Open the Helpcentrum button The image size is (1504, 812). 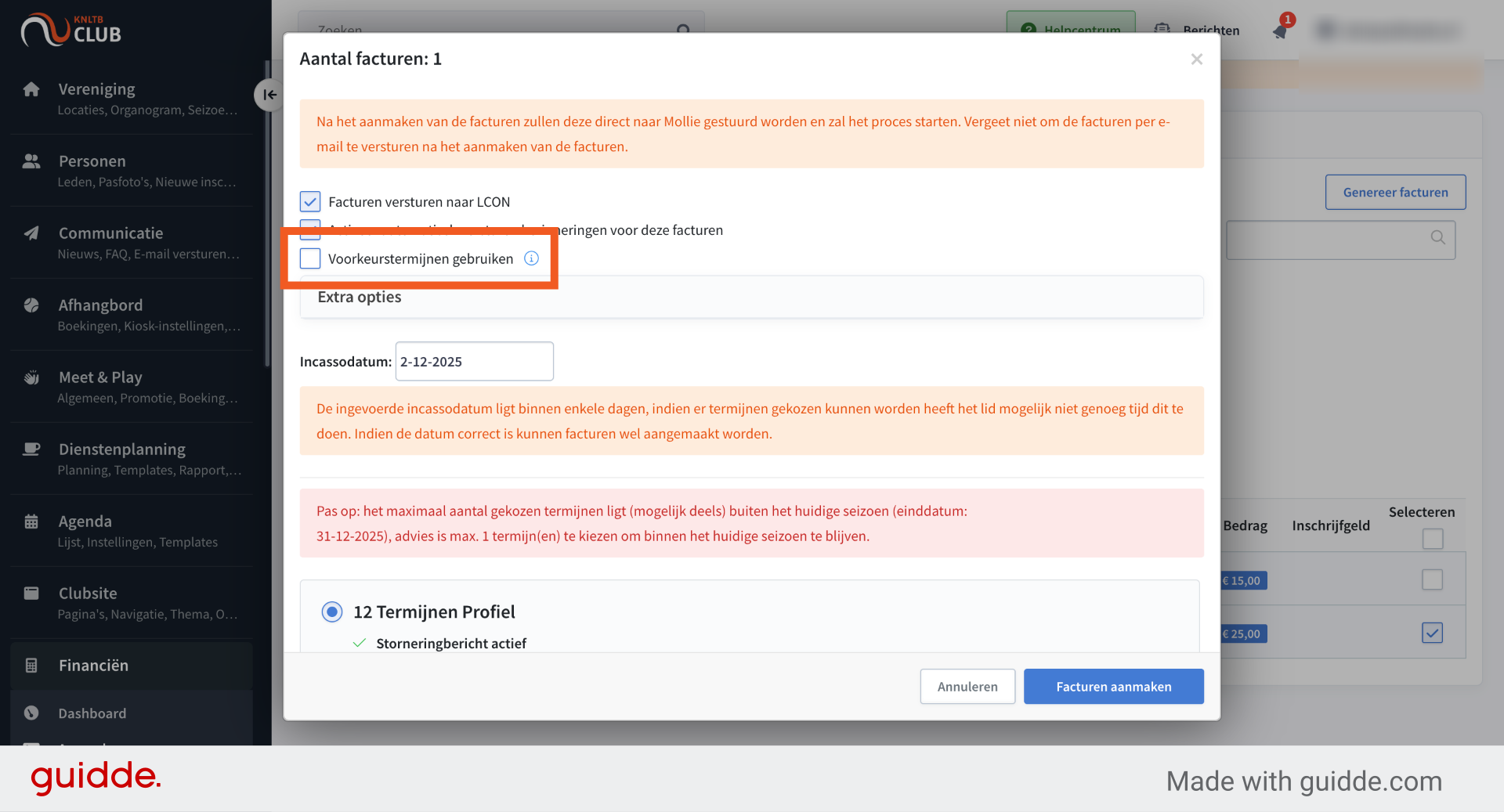pos(1071,22)
